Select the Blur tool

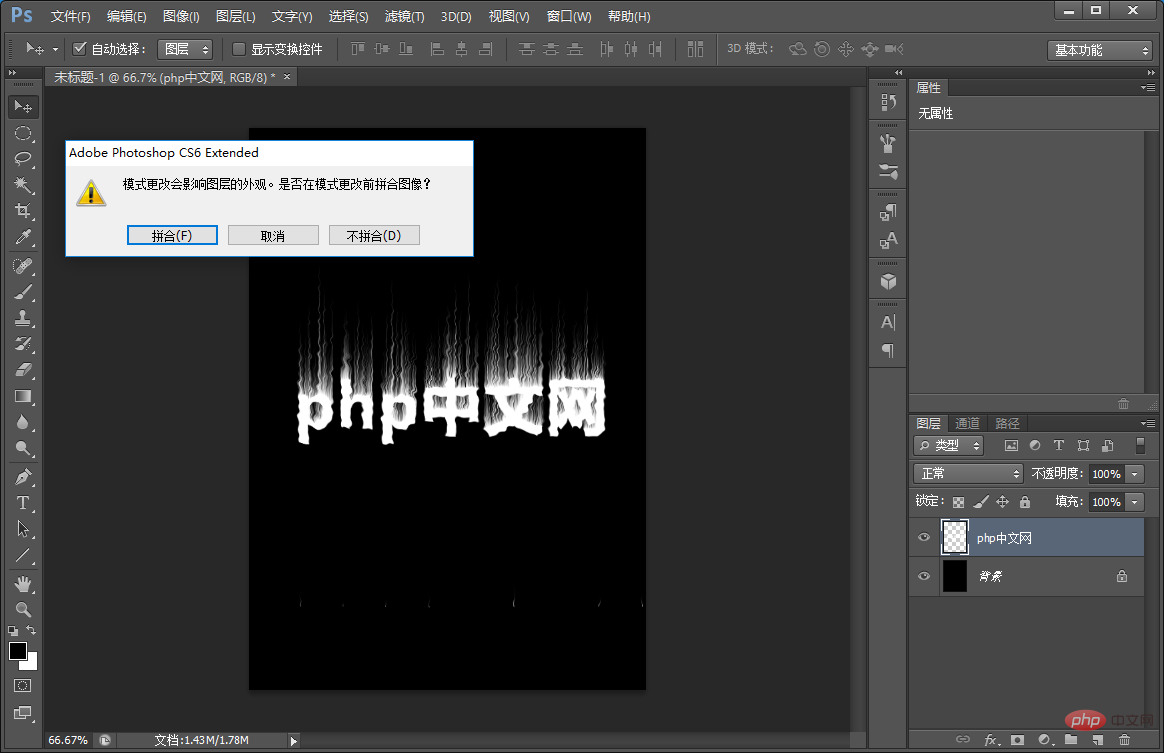click(23, 423)
